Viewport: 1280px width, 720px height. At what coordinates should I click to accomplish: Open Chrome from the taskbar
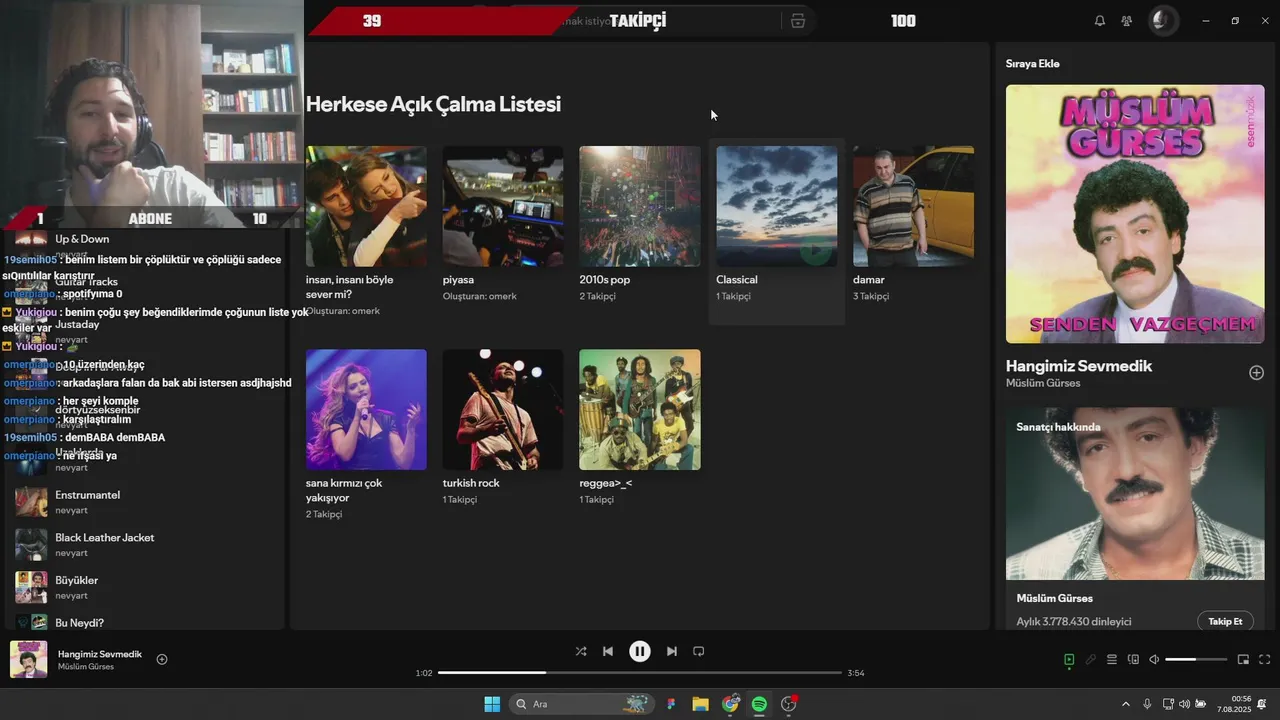click(x=730, y=704)
